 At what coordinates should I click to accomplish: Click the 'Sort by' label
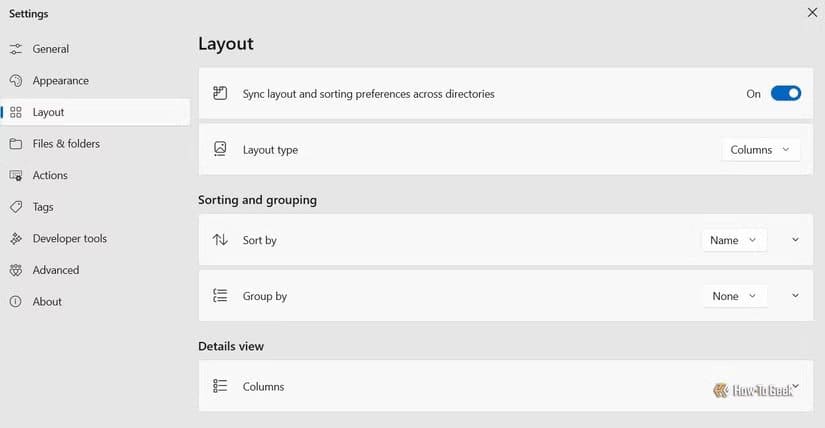pyautogui.click(x=259, y=240)
